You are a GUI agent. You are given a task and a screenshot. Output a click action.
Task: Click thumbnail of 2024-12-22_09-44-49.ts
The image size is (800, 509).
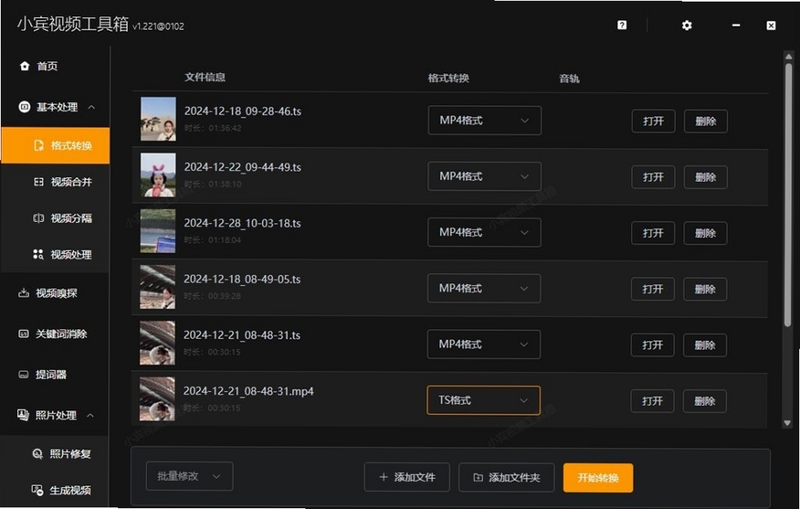158,175
